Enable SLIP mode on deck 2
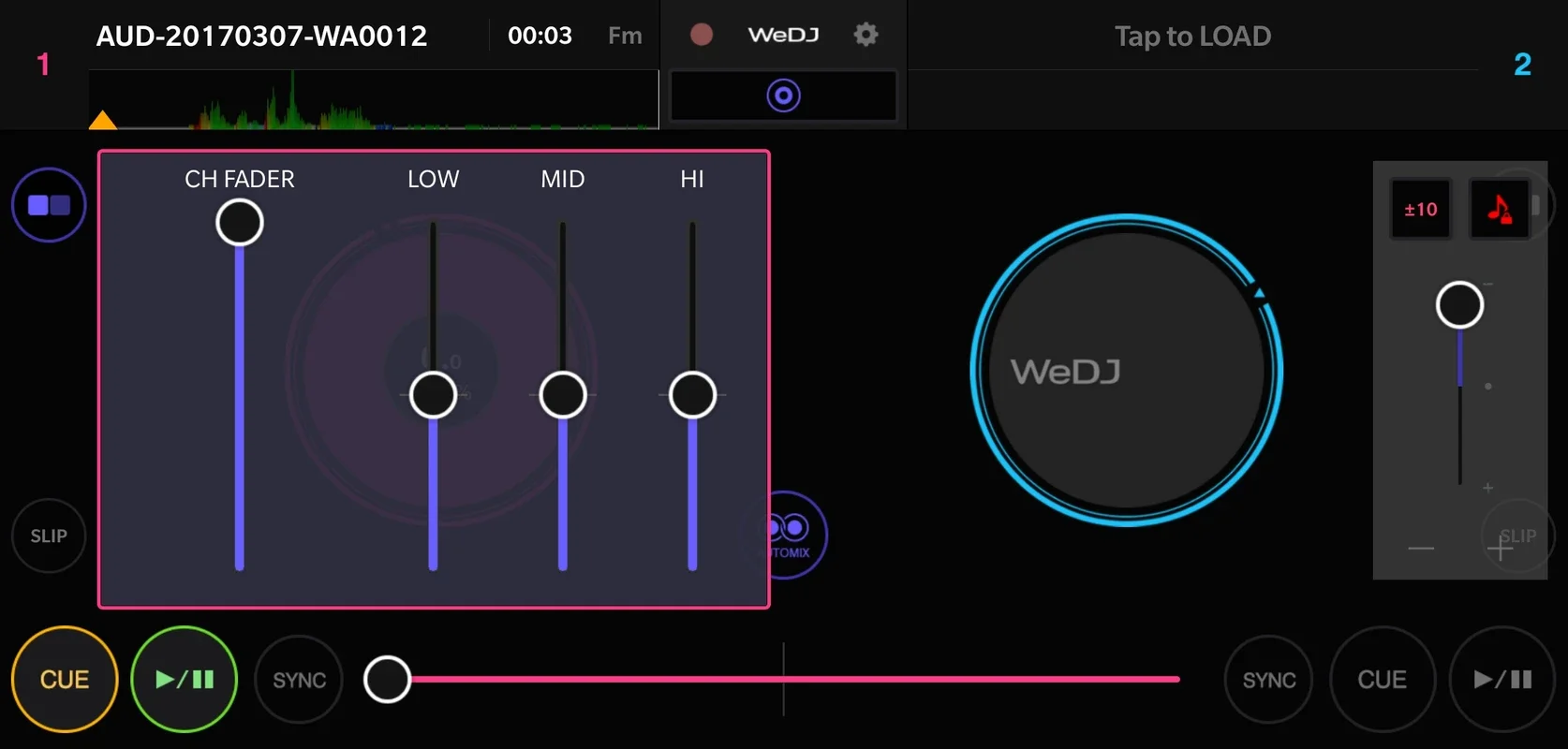The image size is (1568, 749). point(1517,536)
